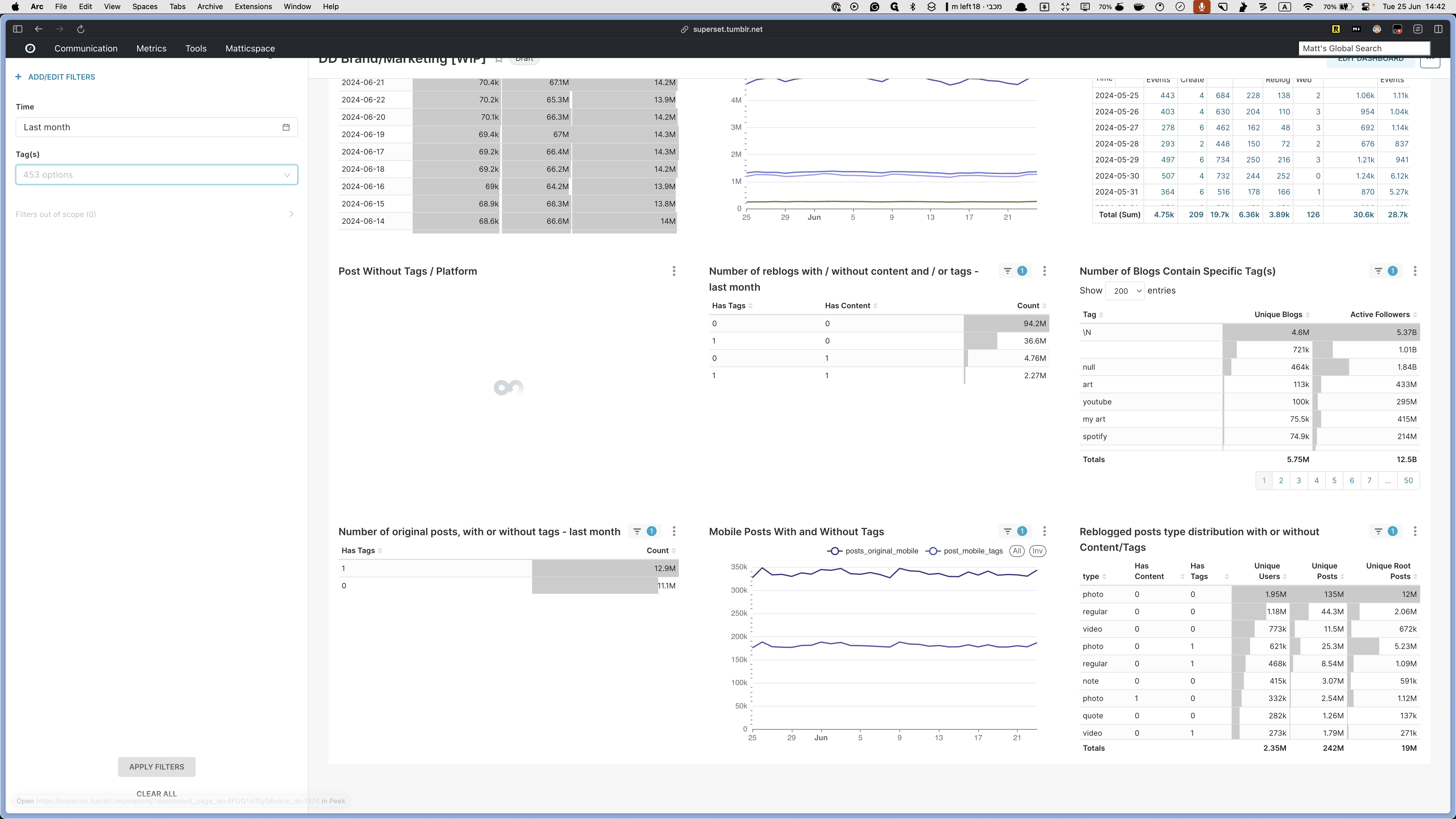Viewport: 1456px width, 819px height.
Task: Reload the page with refresh icon
Action: pyautogui.click(x=80, y=29)
